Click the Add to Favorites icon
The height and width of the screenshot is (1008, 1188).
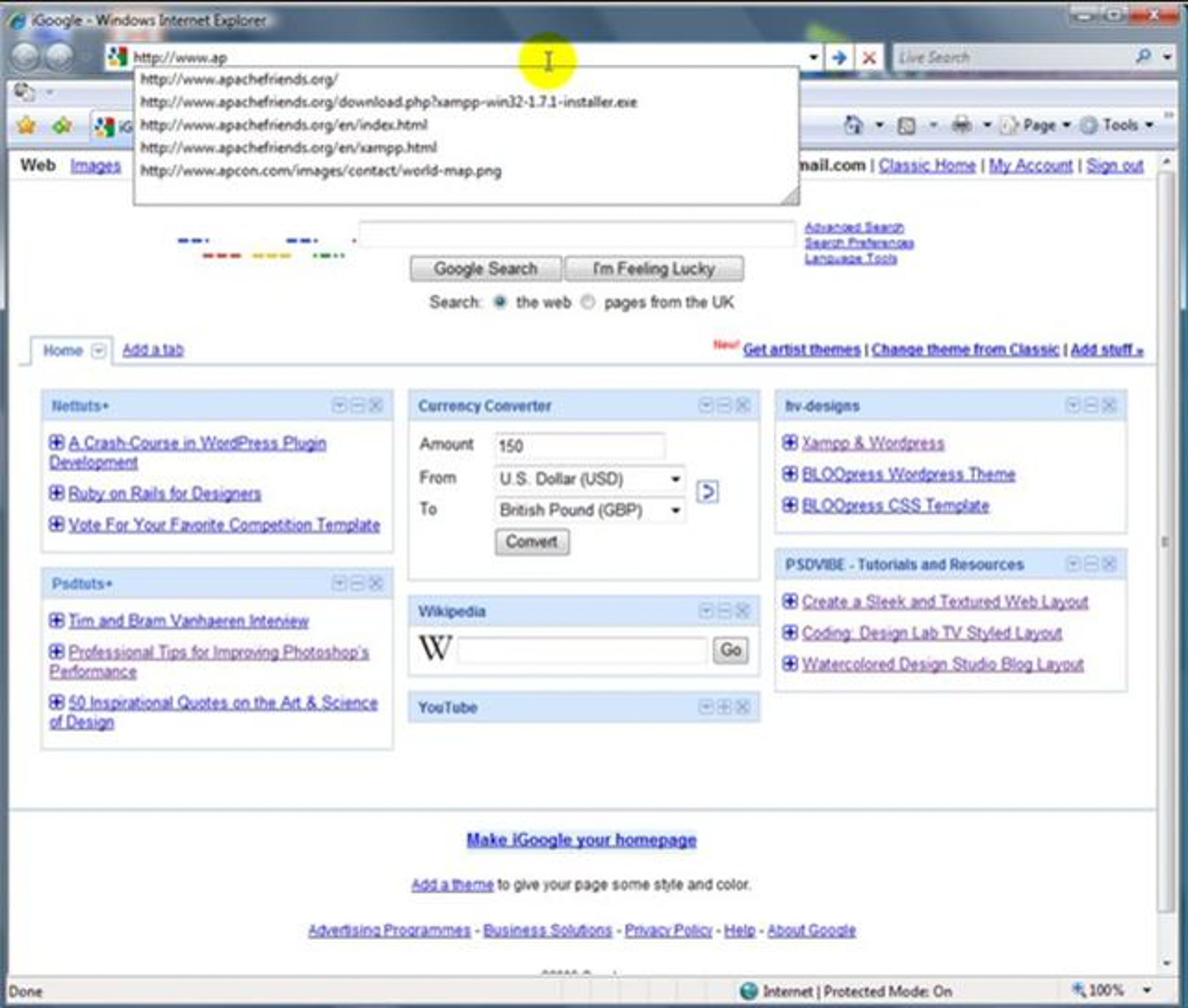pos(62,125)
